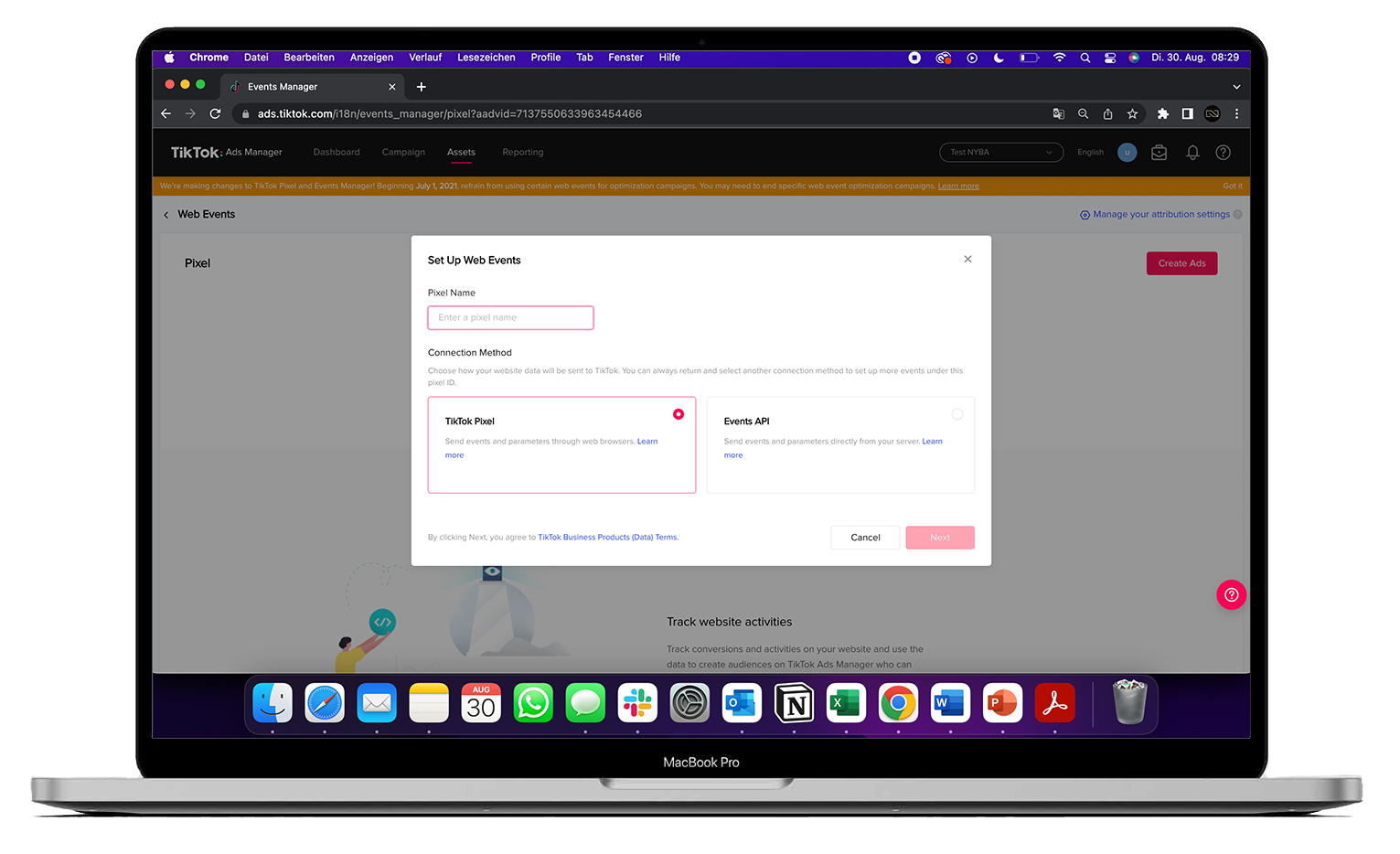Toggle Chrome side panel icon

click(1187, 114)
